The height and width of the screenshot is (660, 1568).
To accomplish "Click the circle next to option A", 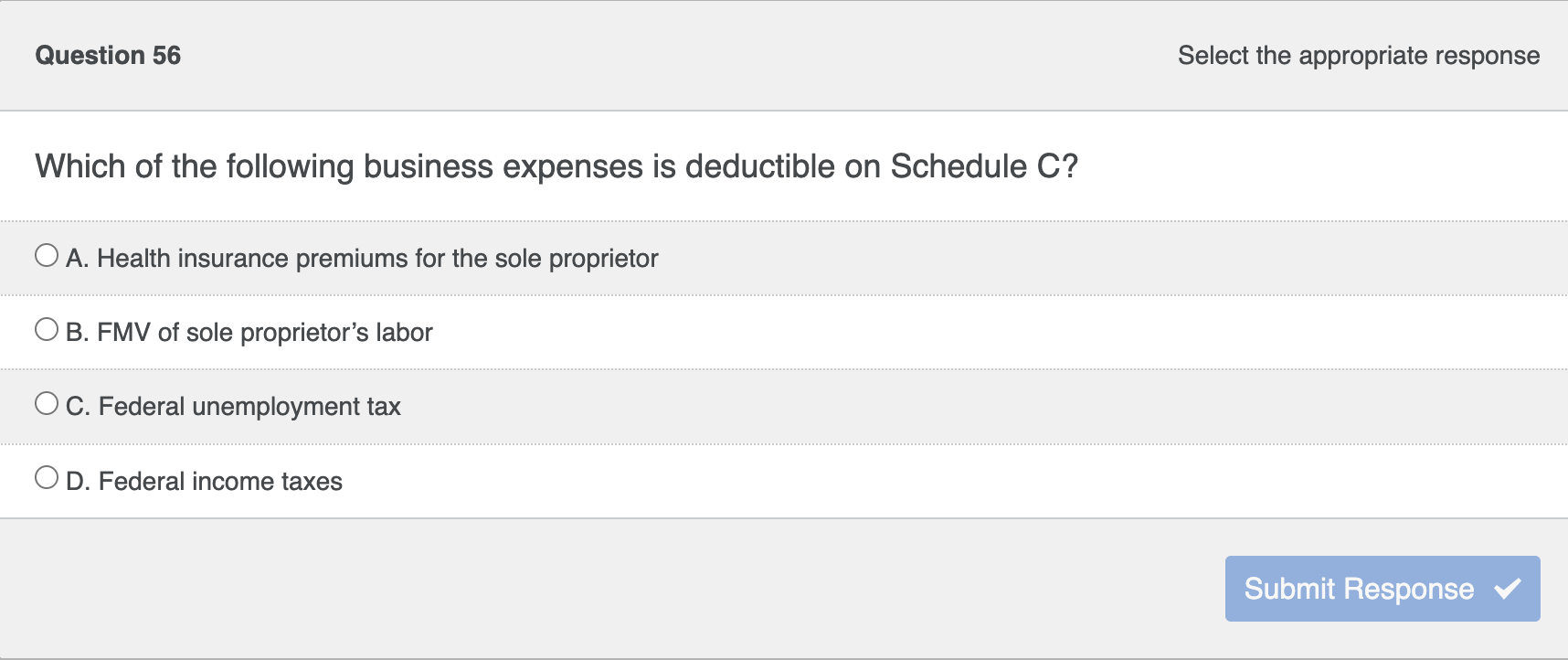I will pyautogui.click(x=47, y=254).
